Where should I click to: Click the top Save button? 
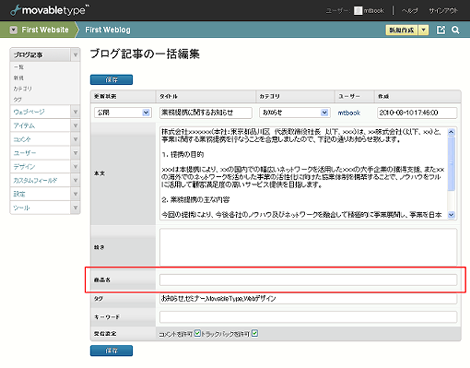[x=111, y=80]
